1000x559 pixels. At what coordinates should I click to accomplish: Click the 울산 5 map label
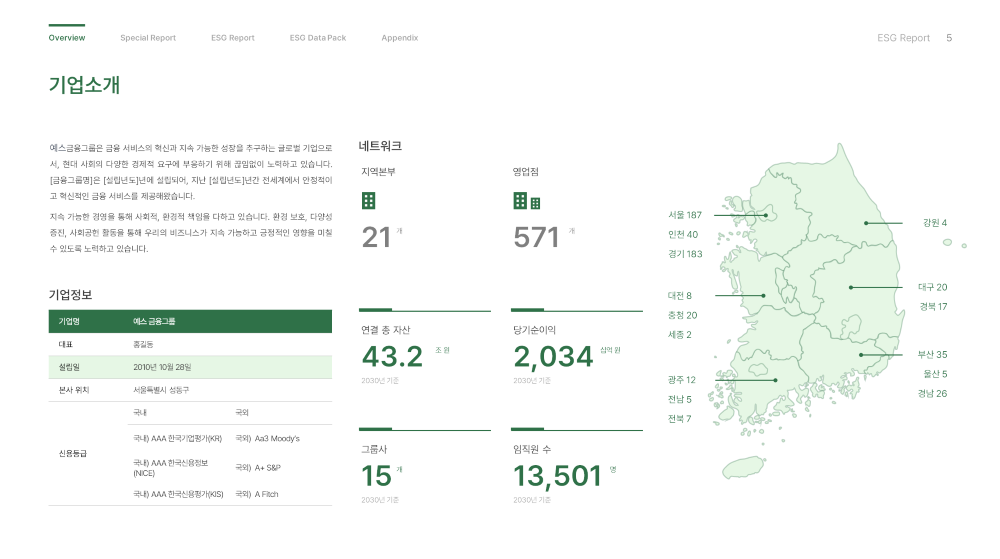pos(935,374)
